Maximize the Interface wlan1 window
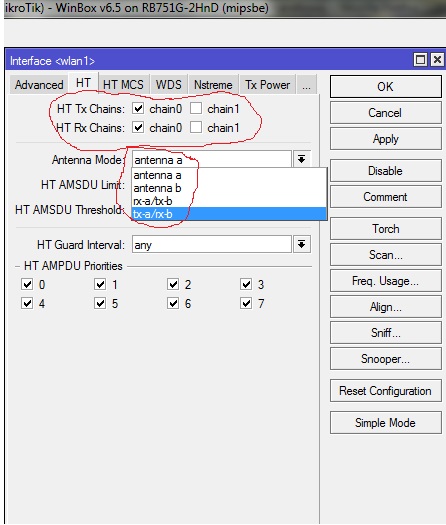This screenshot has width=446, height=525. [x=420, y=60]
